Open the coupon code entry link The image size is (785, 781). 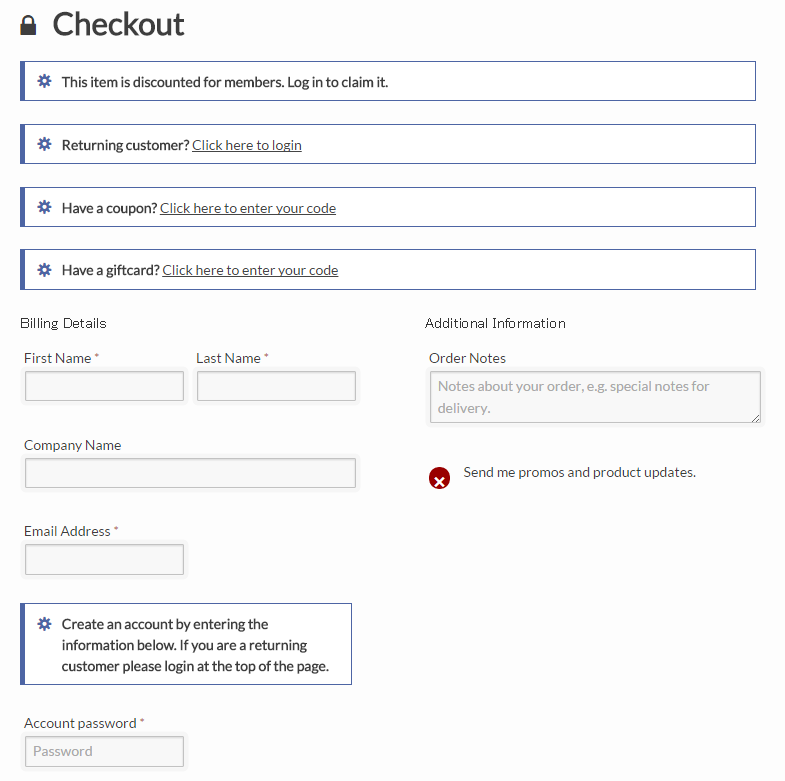click(x=247, y=208)
